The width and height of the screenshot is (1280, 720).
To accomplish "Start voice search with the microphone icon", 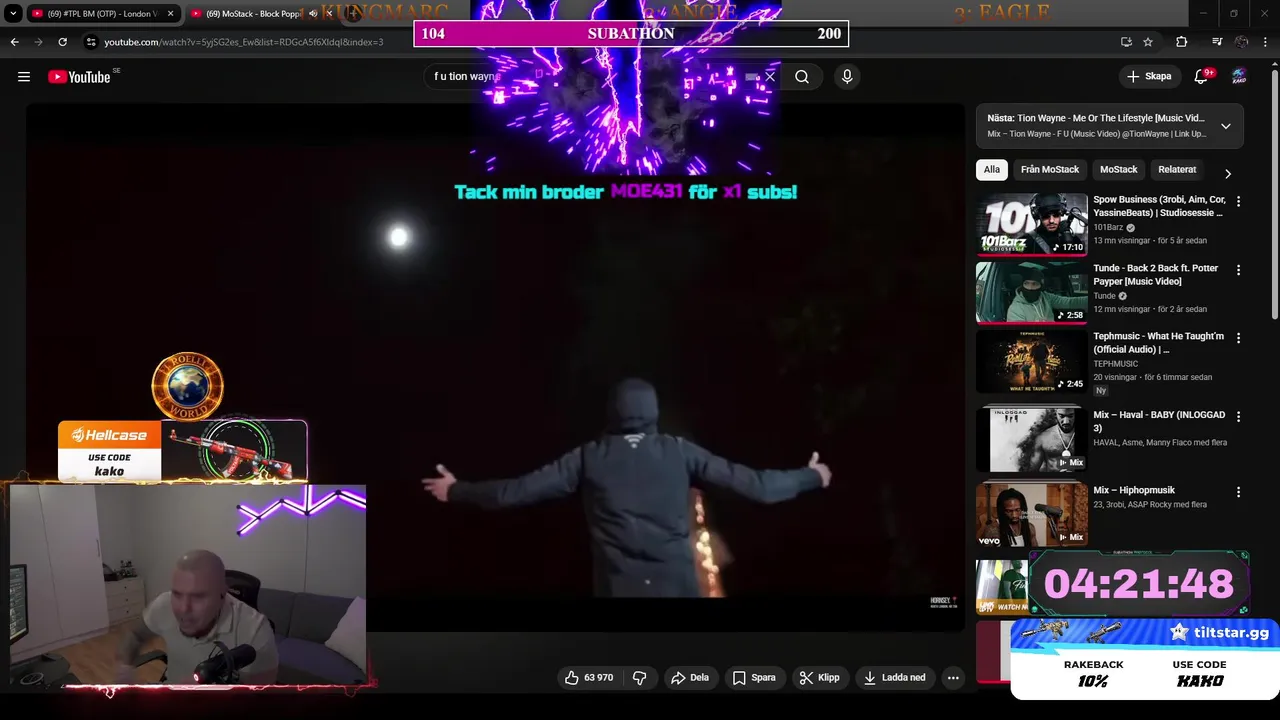I will coord(847,77).
